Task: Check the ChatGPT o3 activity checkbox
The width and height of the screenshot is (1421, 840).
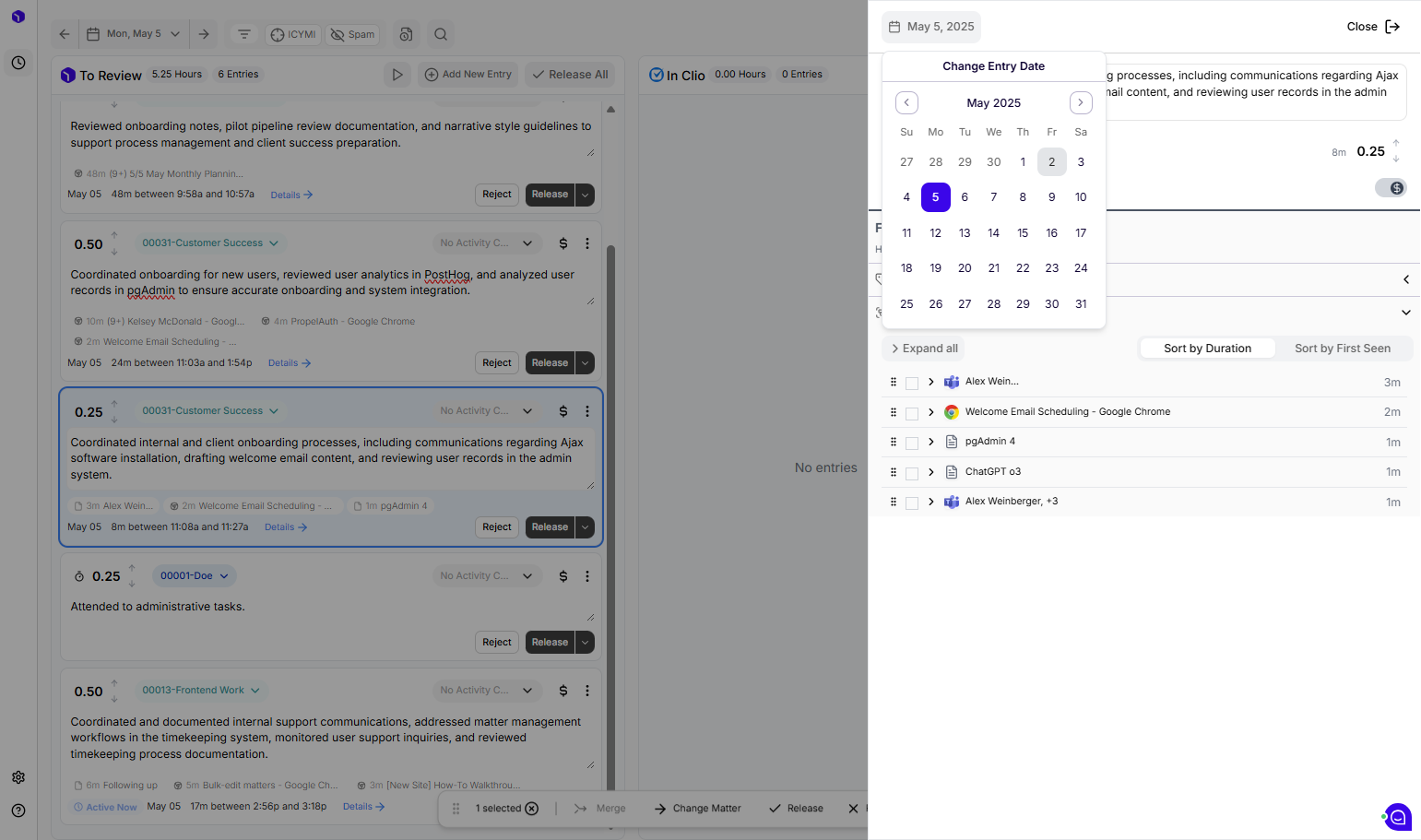Action: tap(912, 474)
